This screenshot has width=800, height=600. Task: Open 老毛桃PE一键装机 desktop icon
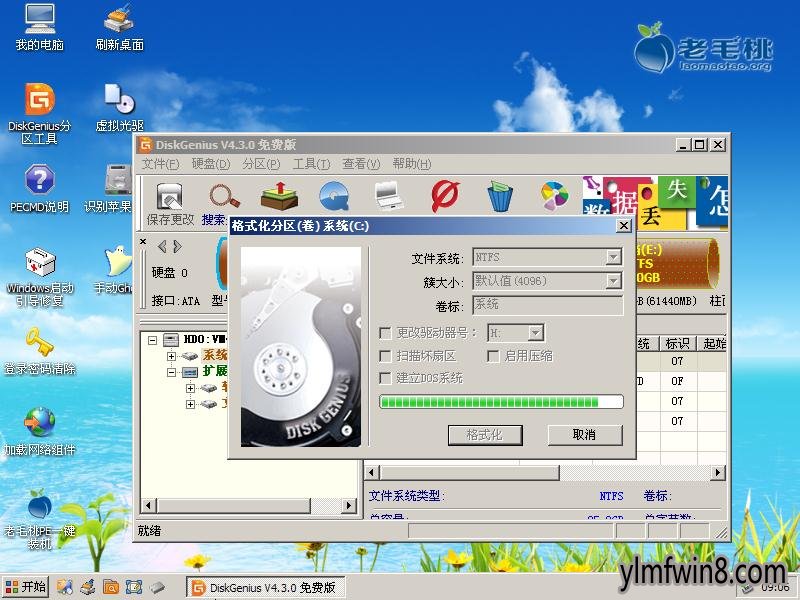[x=39, y=519]
